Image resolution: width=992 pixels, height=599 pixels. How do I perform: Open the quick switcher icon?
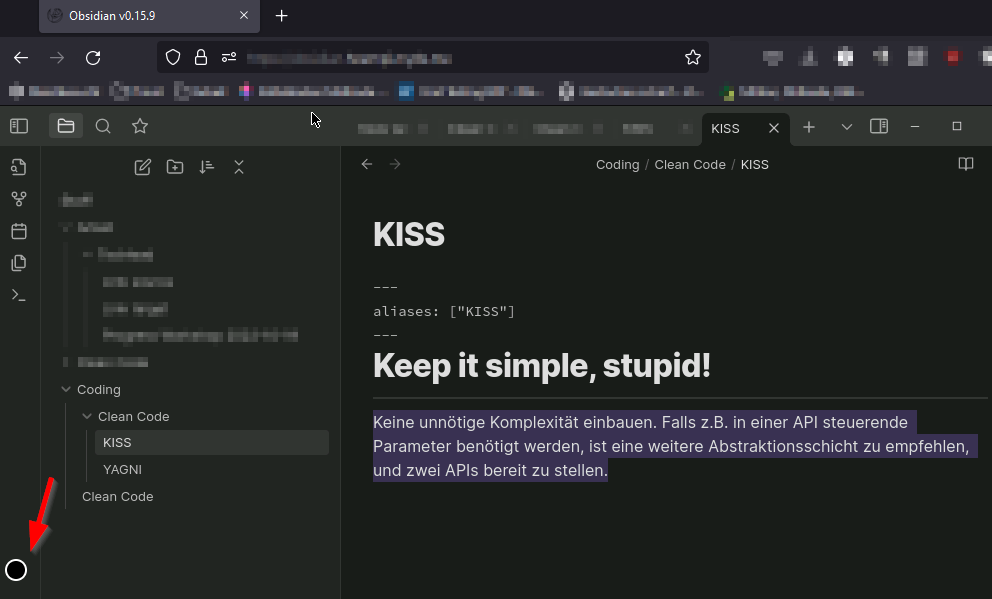coord(103,126)
